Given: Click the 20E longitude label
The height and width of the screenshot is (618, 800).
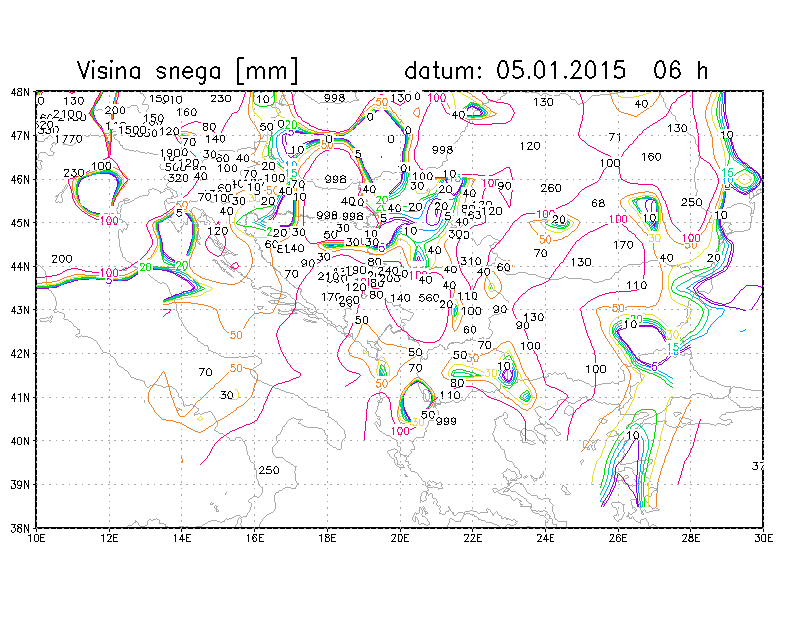Looking at the screenshot, I should [x=400, y=538].
